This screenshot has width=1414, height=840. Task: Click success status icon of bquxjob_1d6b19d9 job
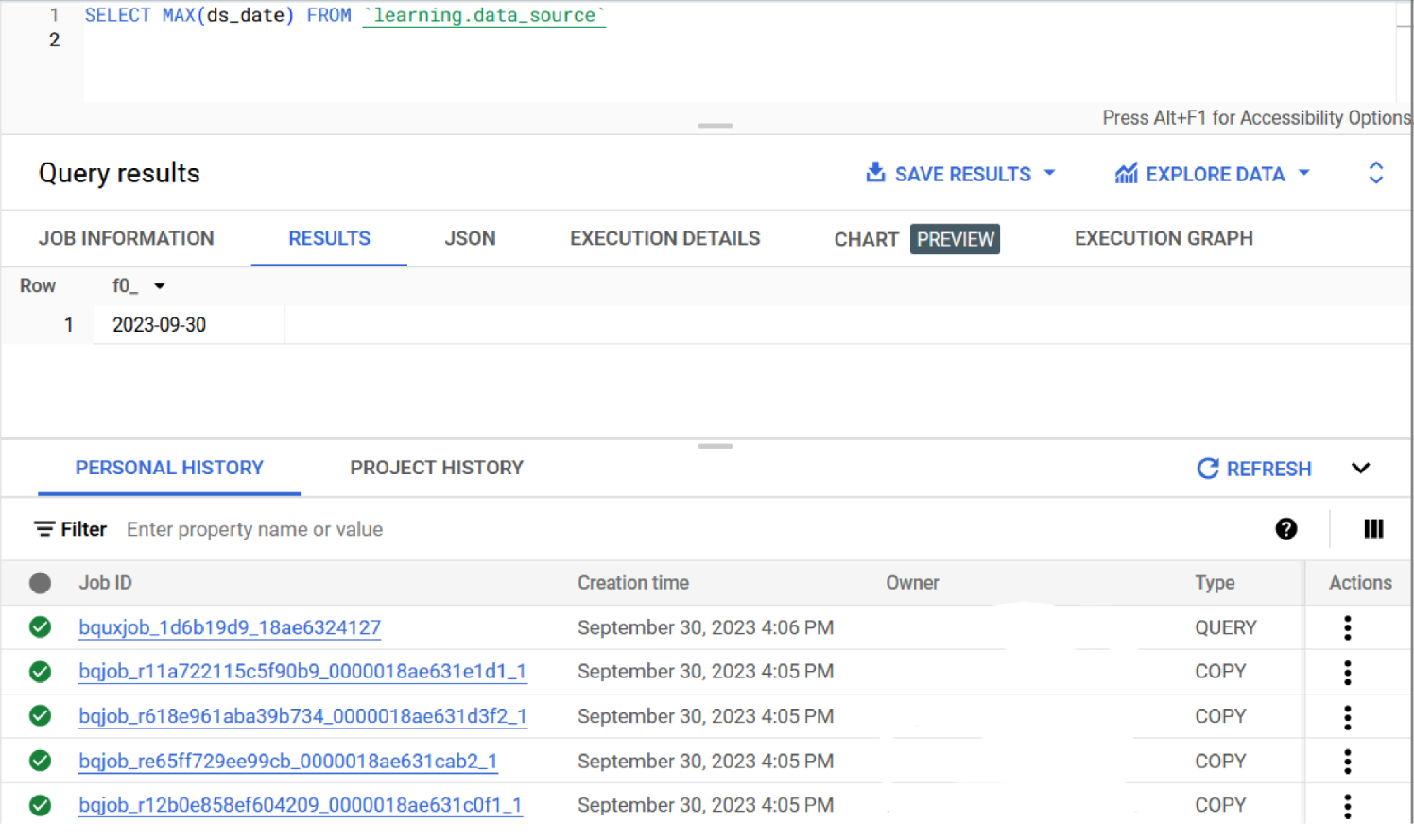pos(40,626)
